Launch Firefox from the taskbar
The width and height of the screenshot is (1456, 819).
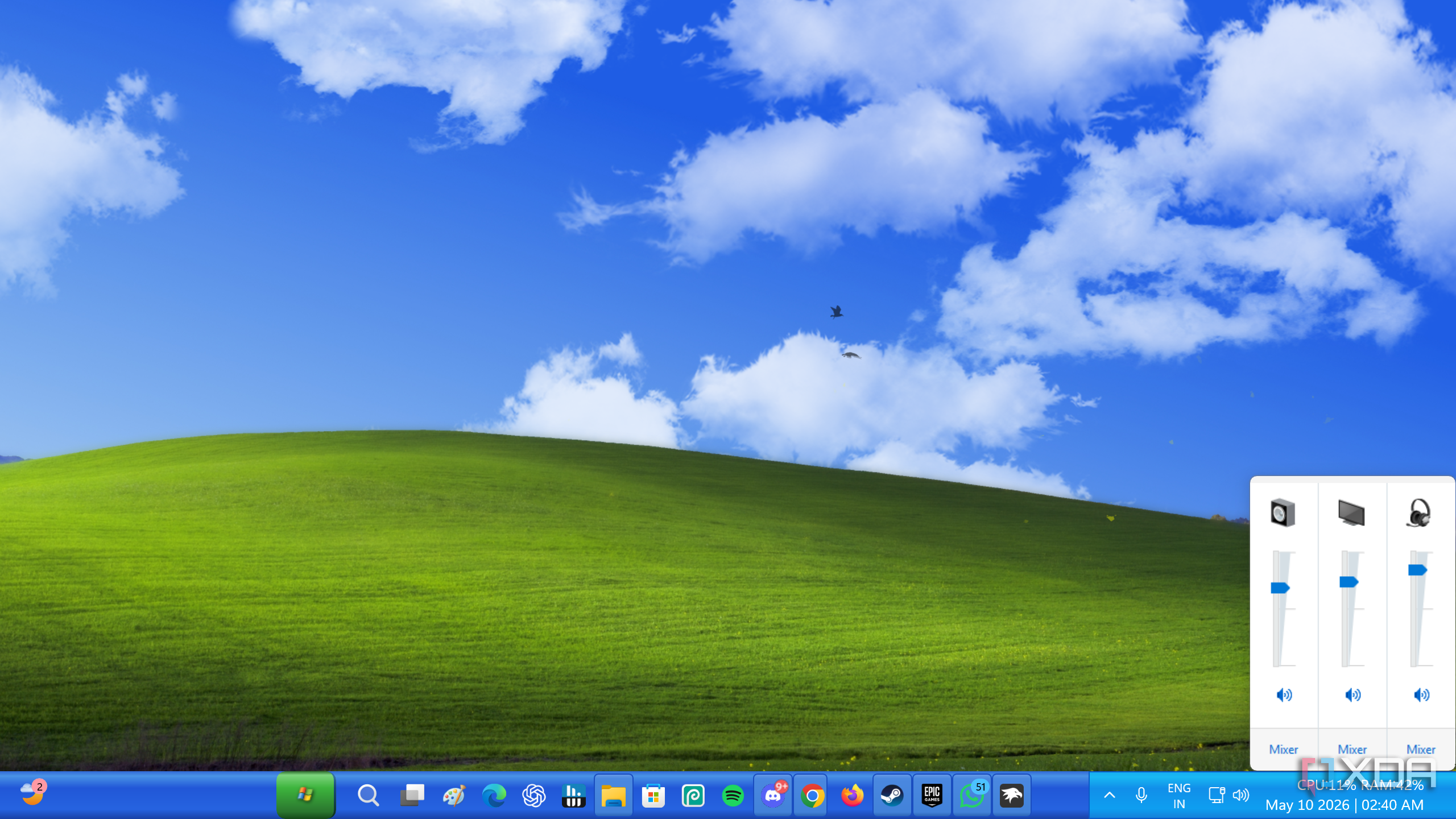852,795
